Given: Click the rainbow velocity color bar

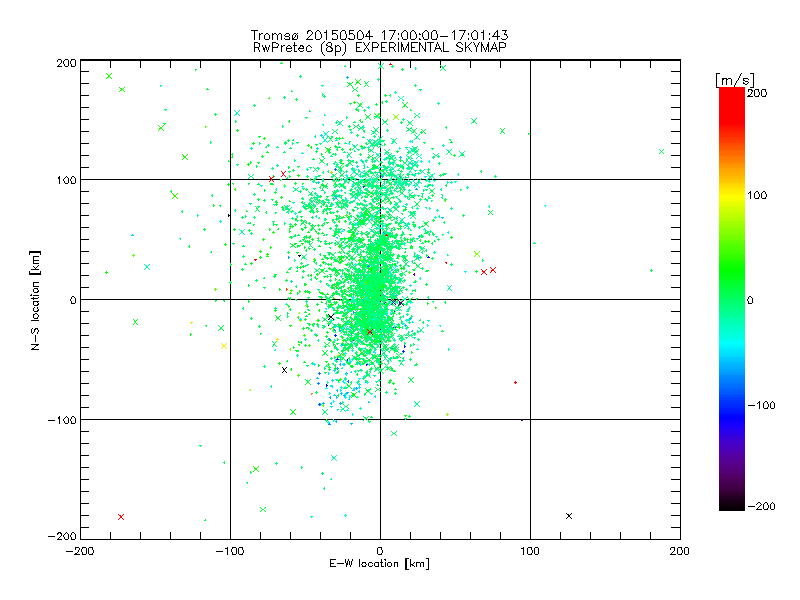Looking at the screenshot, I should [732, 299].
